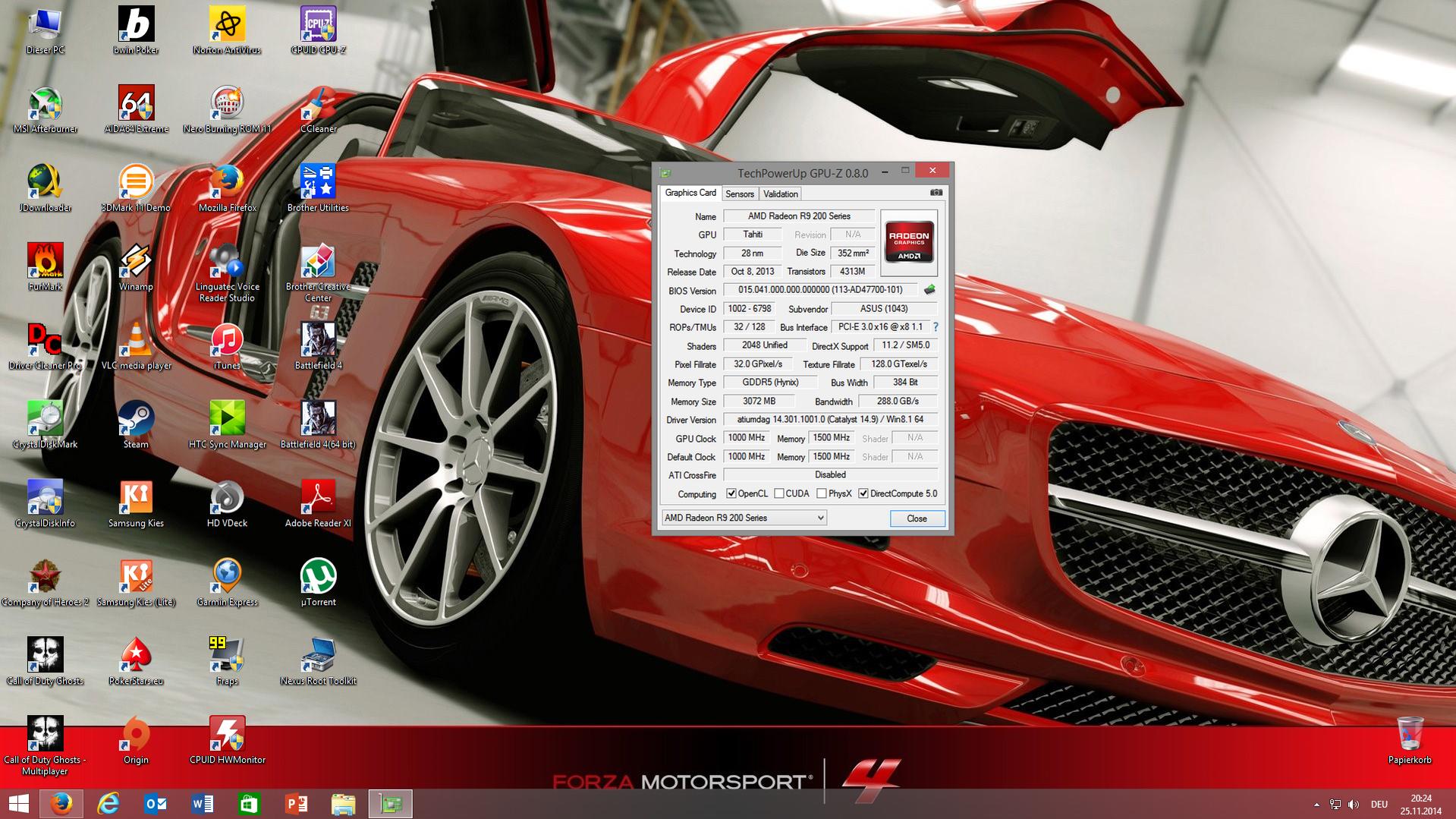
Task: Open the Bus Interface question mark help
Action: pyautogui.click(x=936, y=327)
